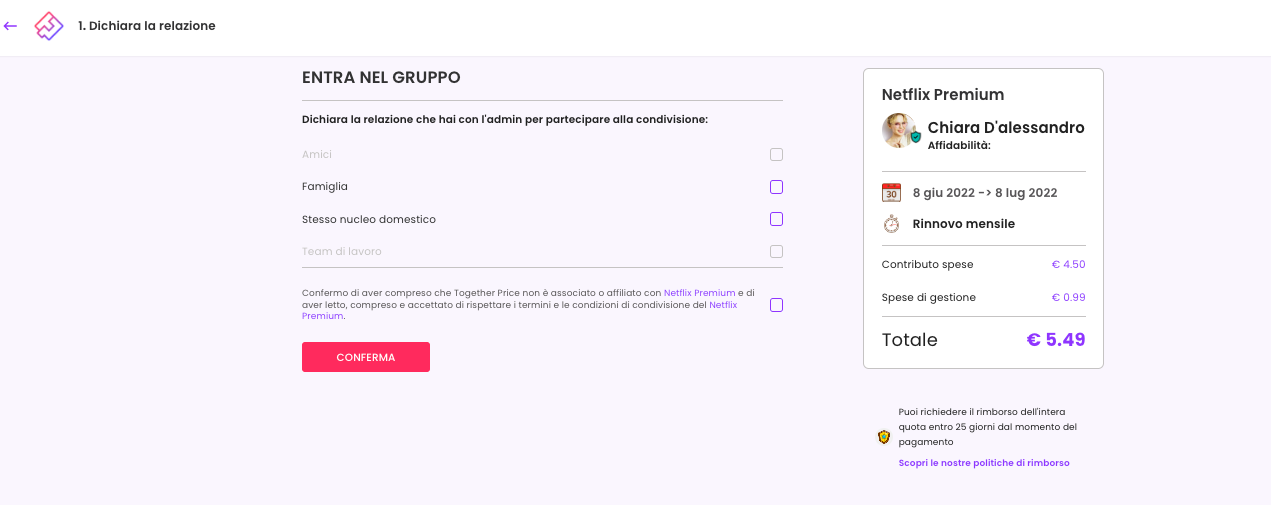
Task: Click the calendar icon beside dates
Action: point(891,193)
